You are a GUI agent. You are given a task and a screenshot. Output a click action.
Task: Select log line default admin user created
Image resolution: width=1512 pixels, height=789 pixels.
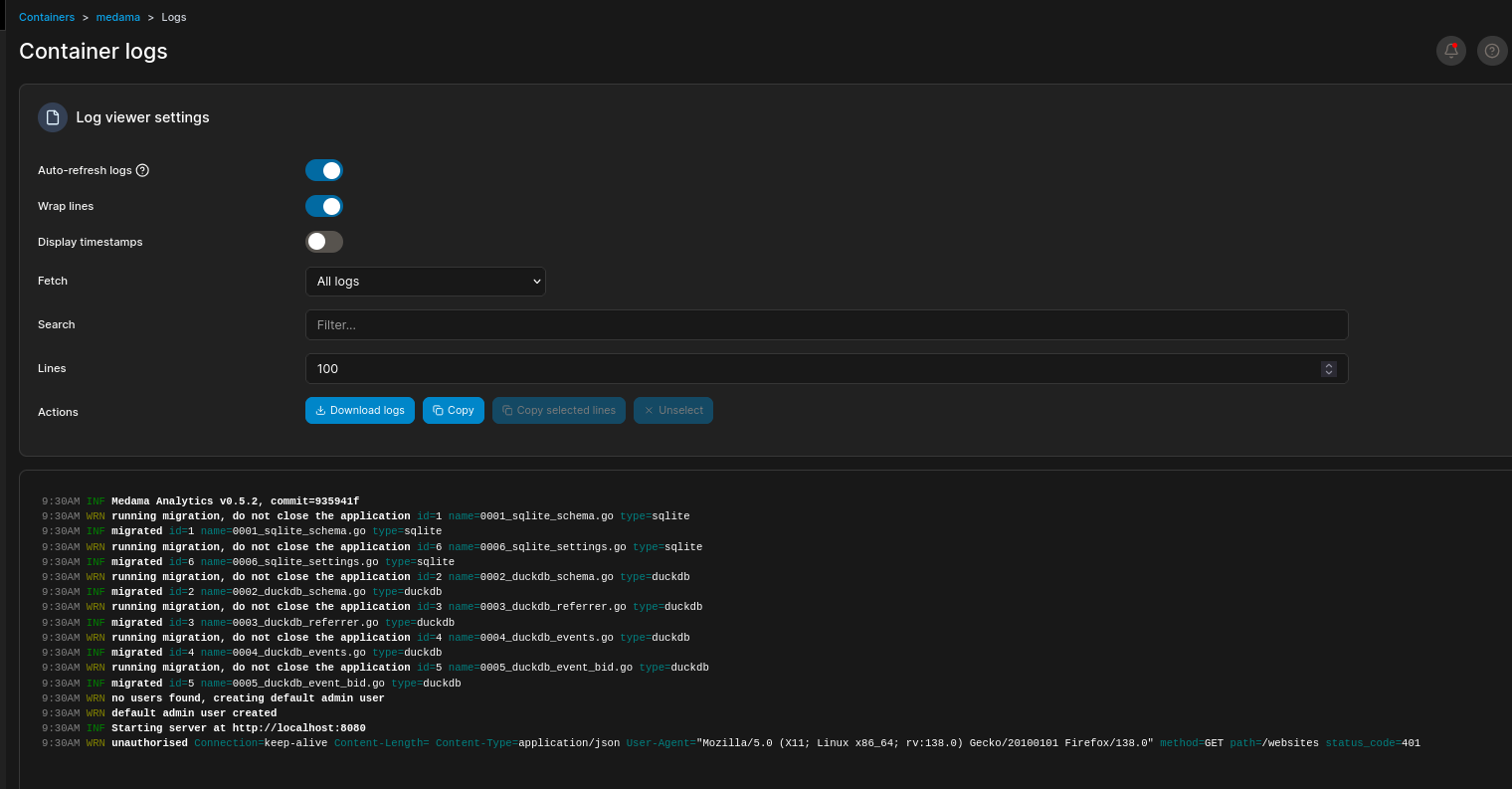159,713
